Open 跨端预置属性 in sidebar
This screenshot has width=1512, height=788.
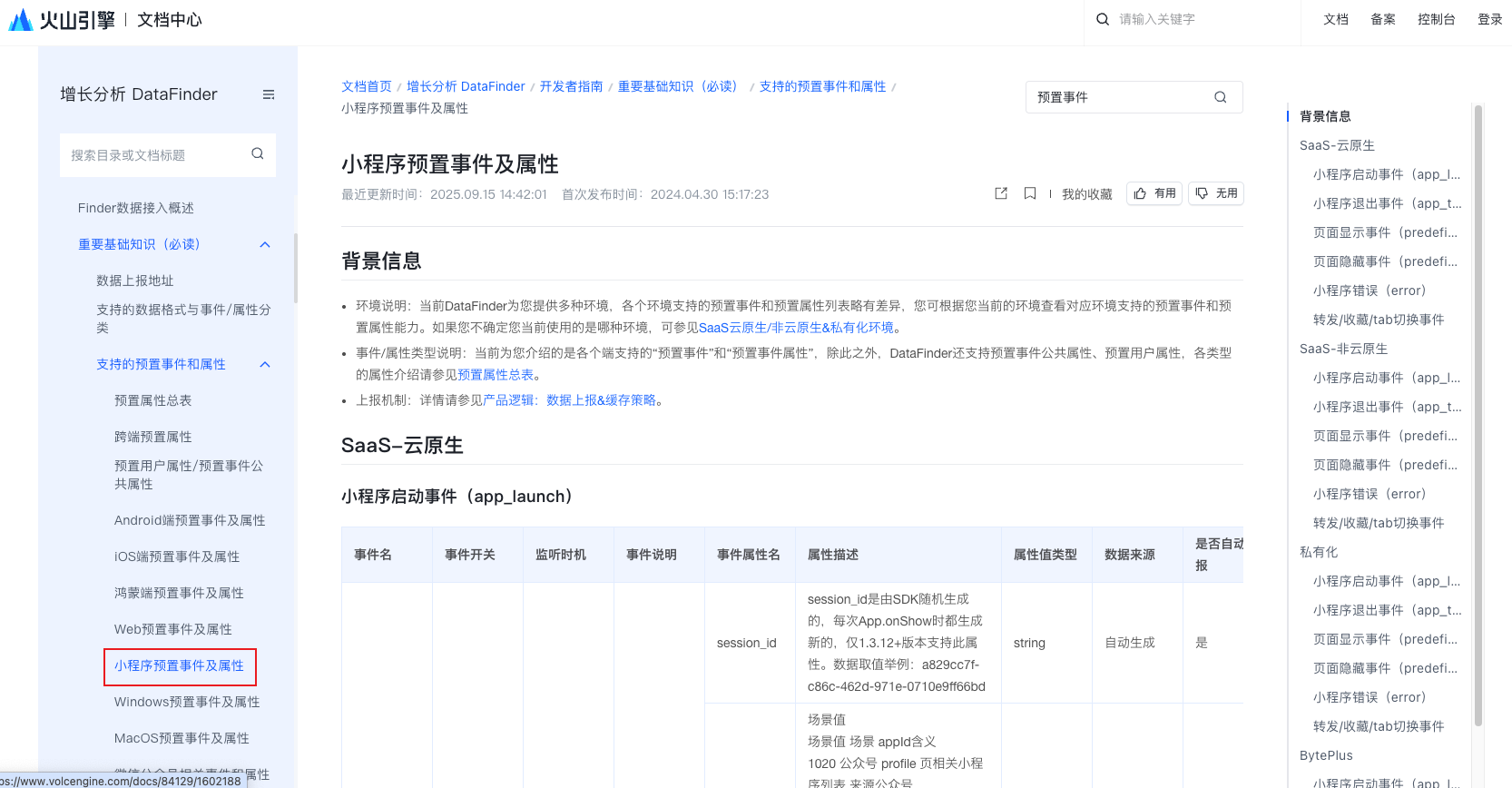153,437
